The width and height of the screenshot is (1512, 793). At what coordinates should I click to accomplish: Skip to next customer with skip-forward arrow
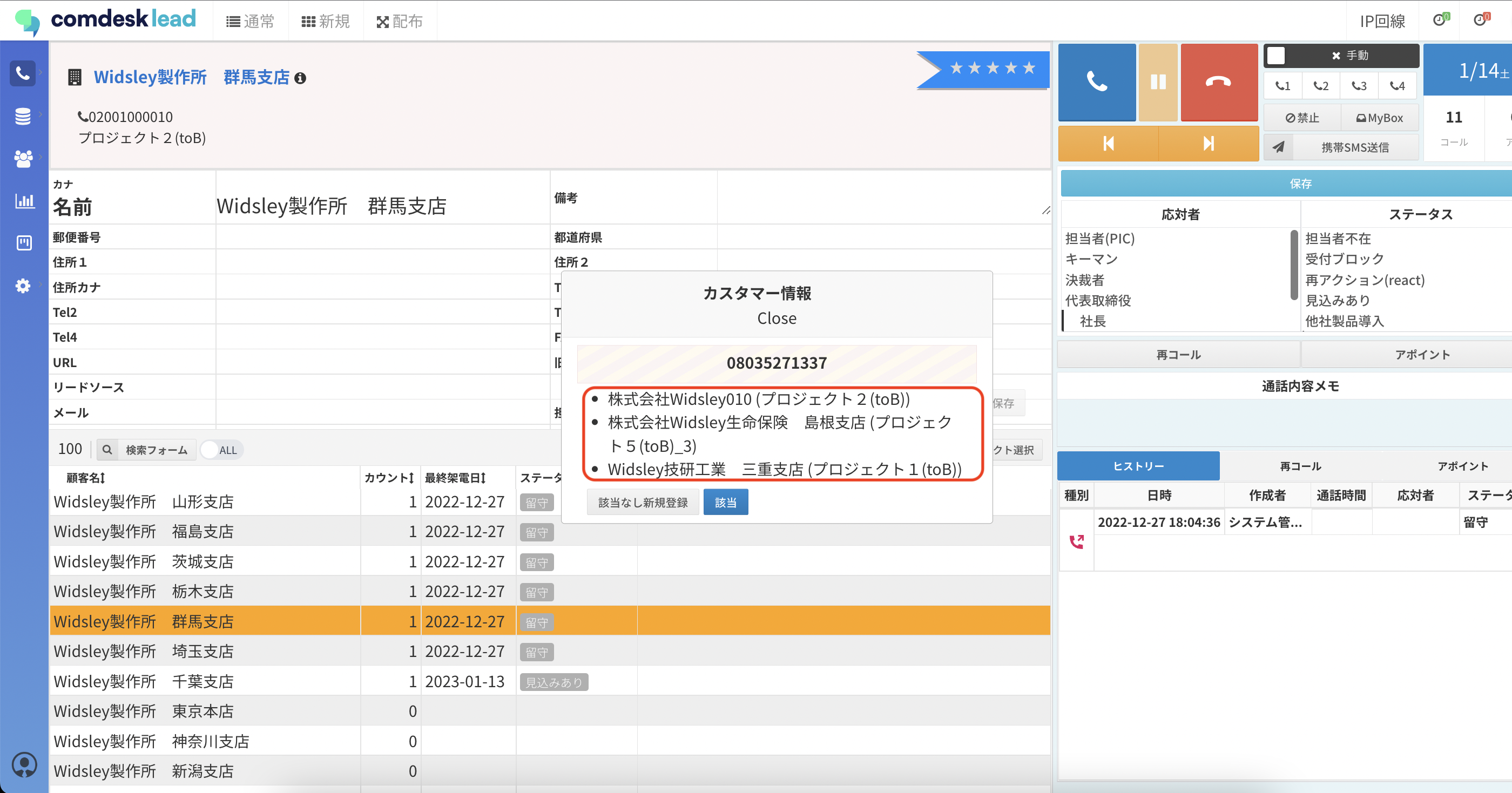point(1208,143)
